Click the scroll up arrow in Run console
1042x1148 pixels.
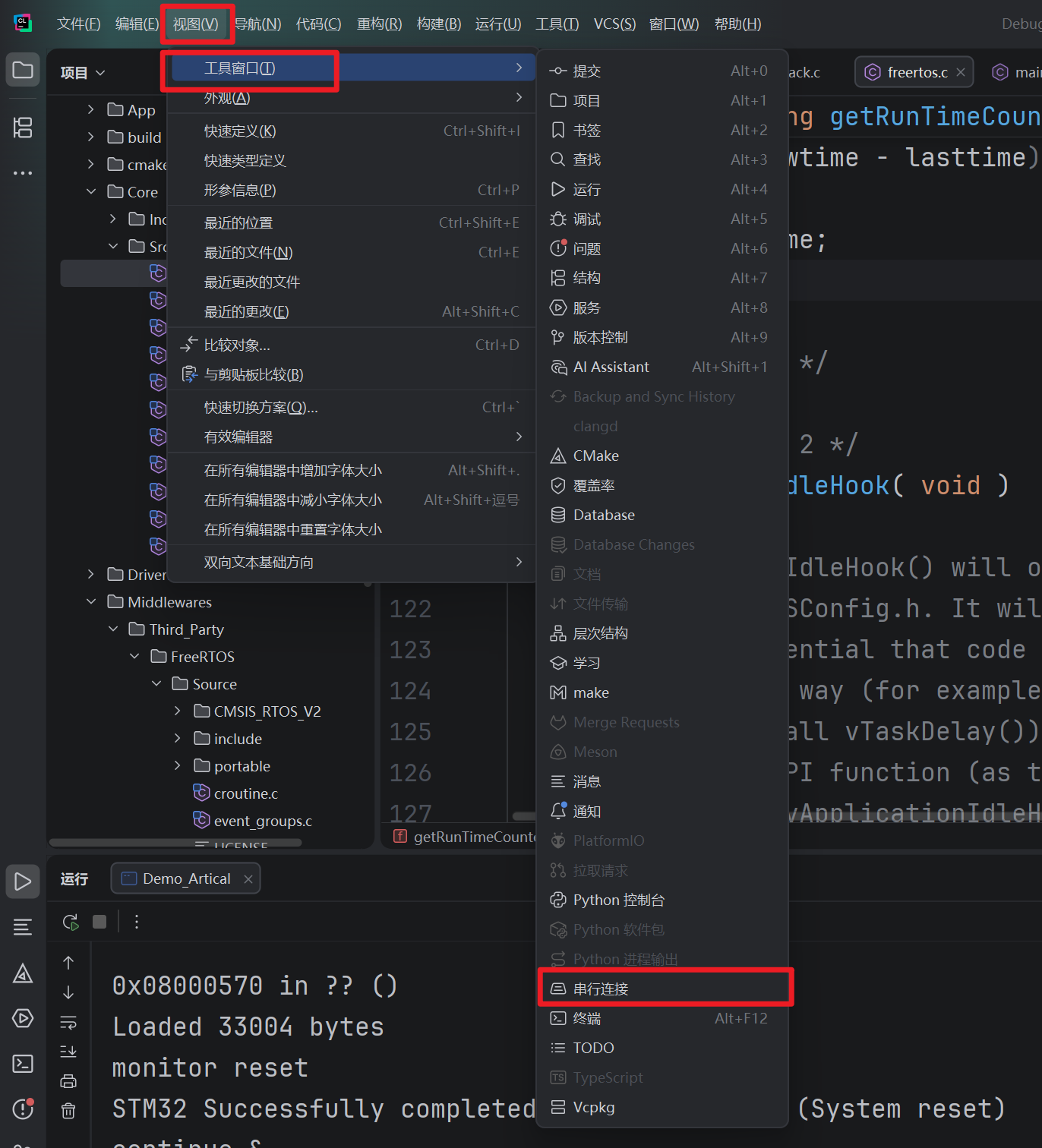coord(68,963)
